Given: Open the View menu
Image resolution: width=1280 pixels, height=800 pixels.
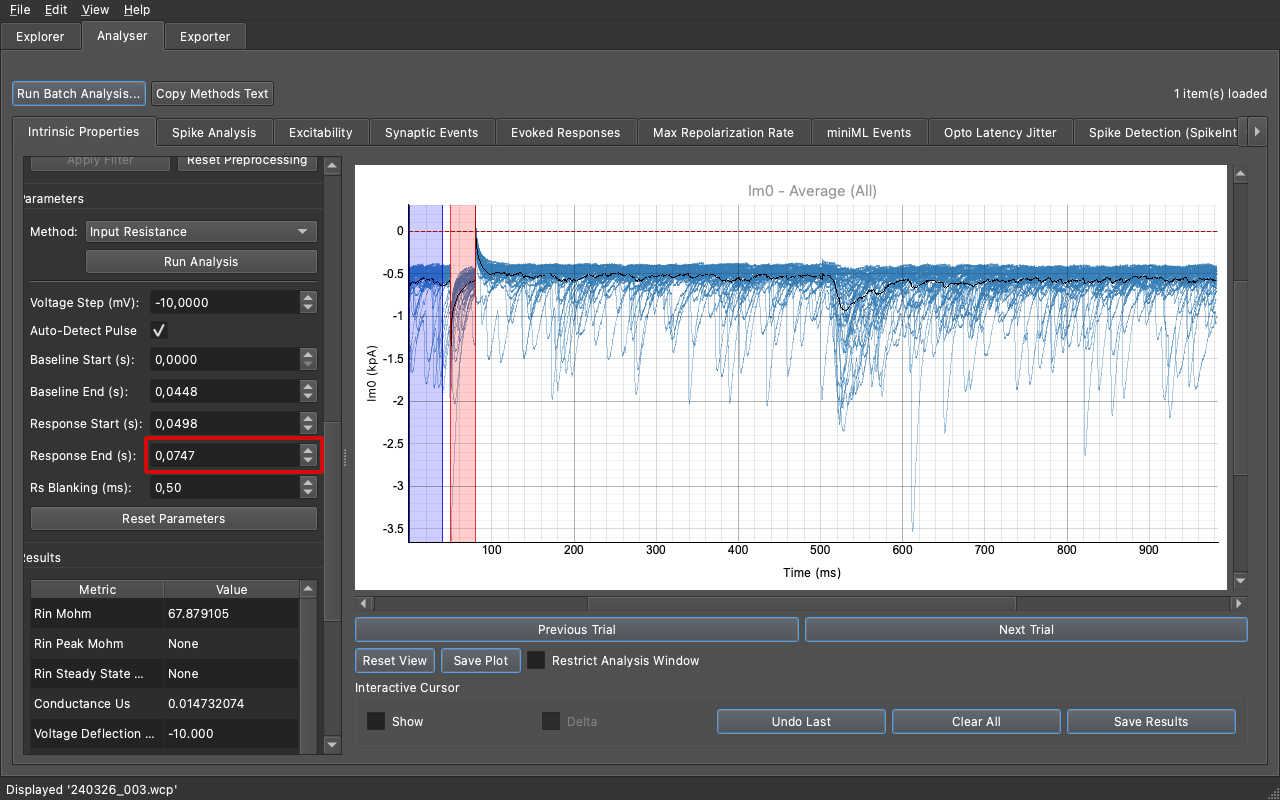Looking at the screenshot, I should point(96,10).
